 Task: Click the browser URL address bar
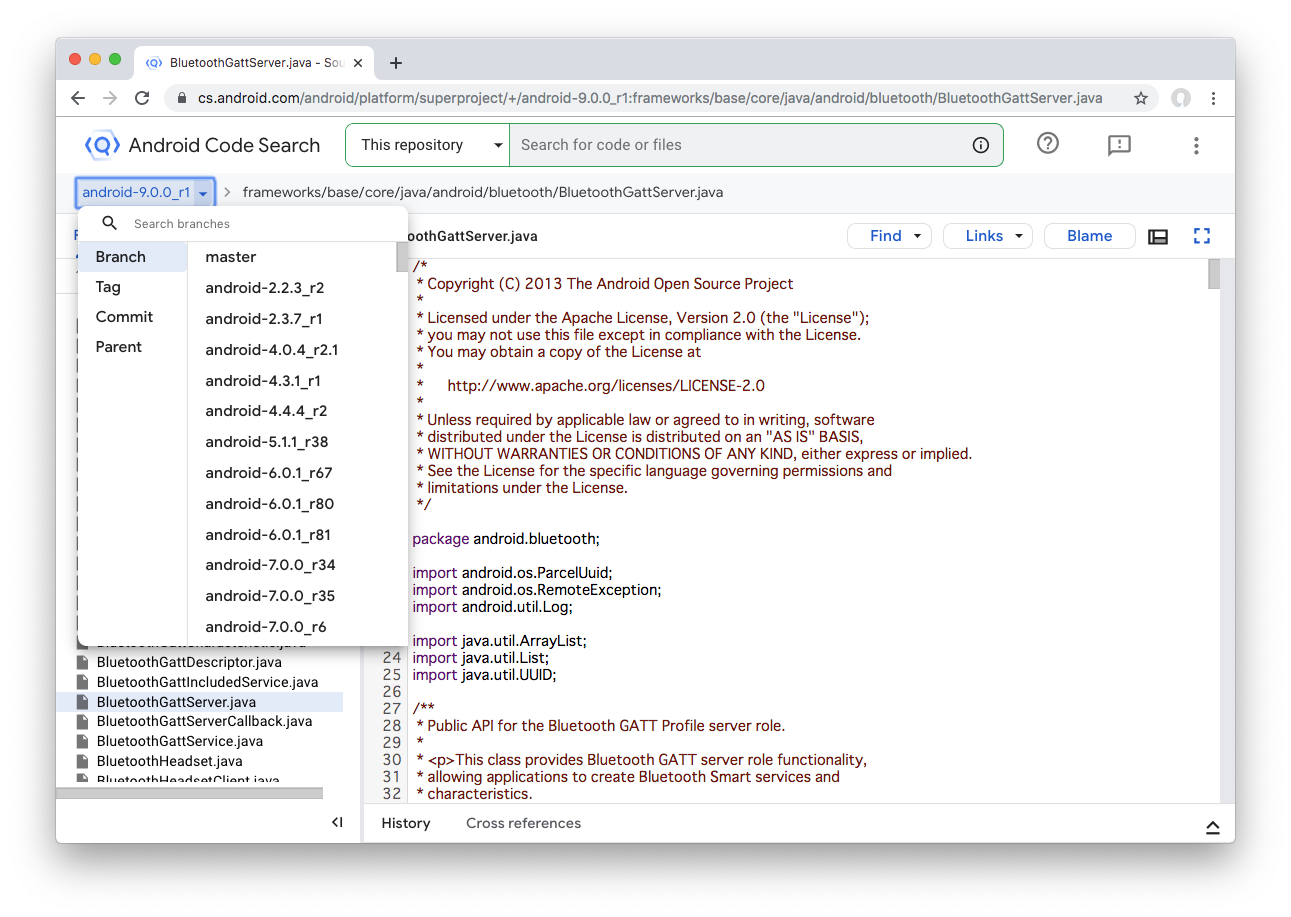[650, 98]
